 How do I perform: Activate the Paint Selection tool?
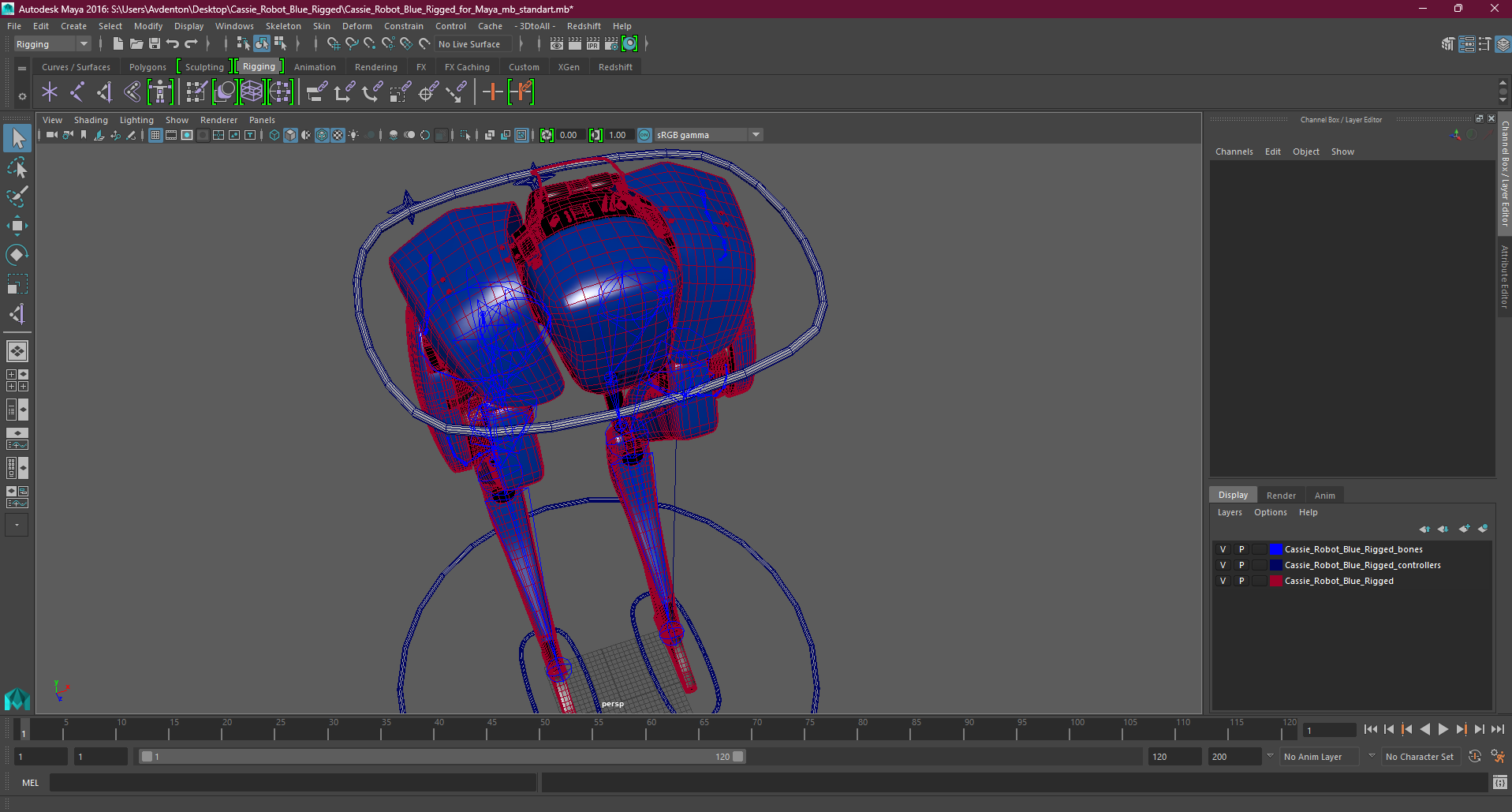(x=17, y=196)
